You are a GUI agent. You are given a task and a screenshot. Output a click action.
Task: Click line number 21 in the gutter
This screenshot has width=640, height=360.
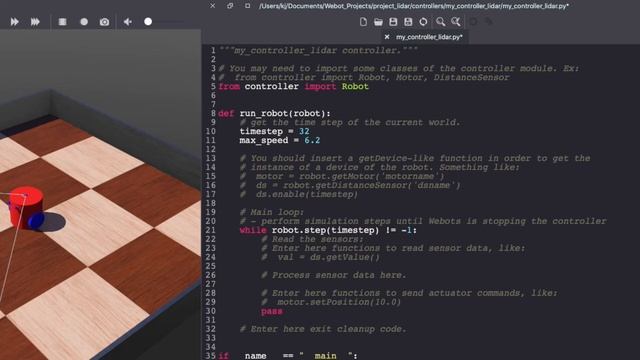pyautogui.click(x=210, y=230)
